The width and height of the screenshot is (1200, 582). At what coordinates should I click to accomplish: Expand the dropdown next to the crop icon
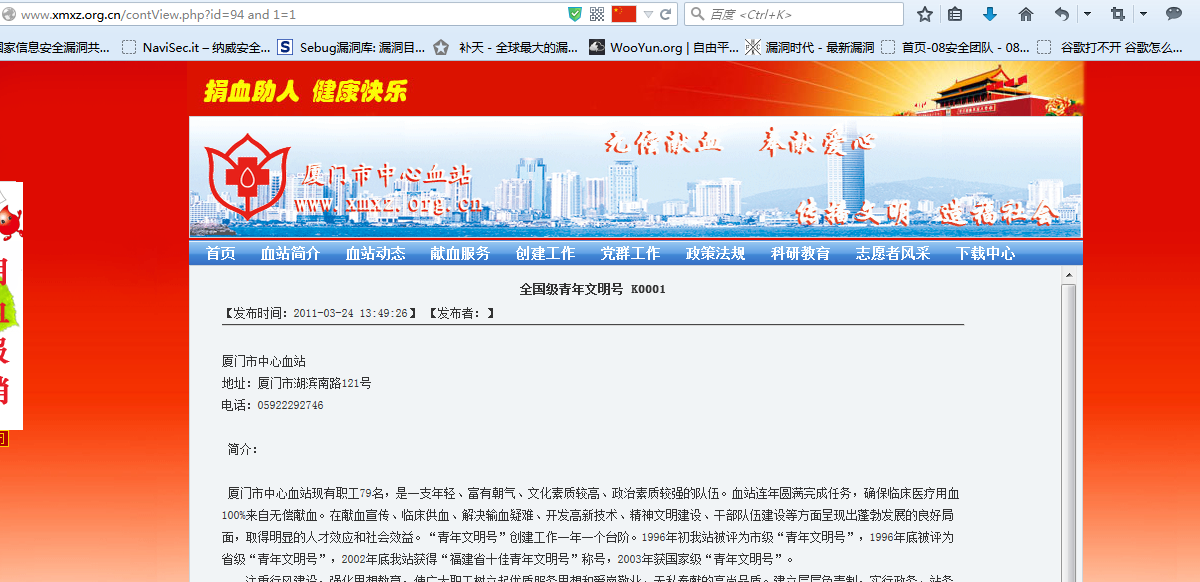pyautogui.click(x=1143, y=14)
